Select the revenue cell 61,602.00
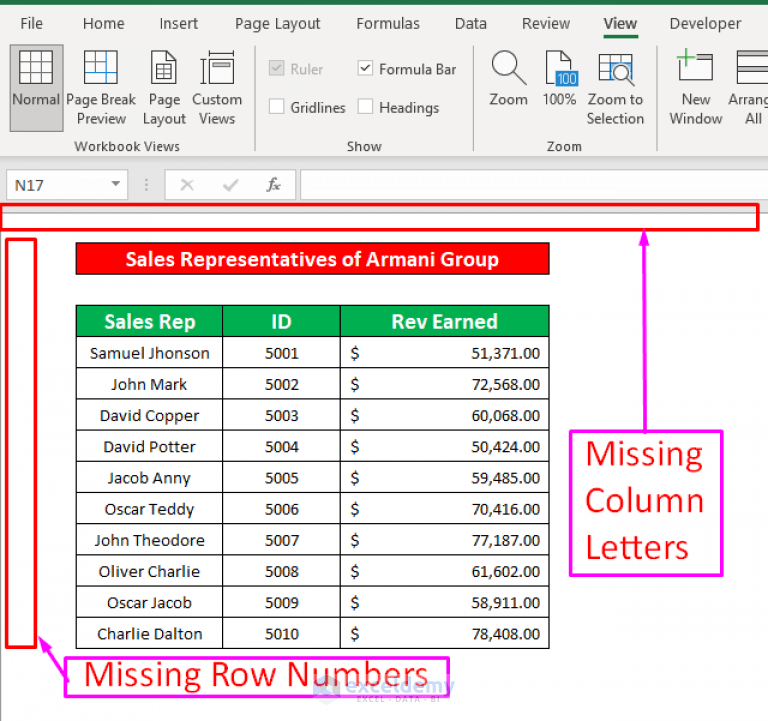Screen dimensions: 768x721 click(x=444, y=571)
